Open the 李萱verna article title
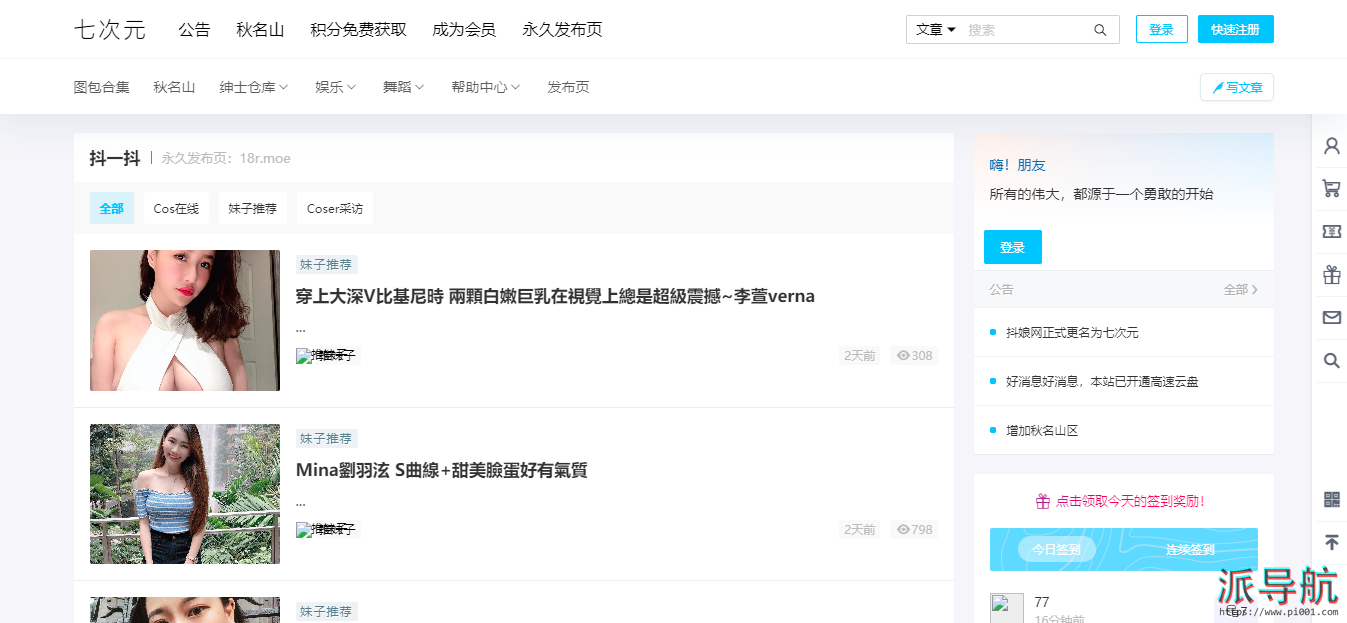 click(x=555, y=296)
